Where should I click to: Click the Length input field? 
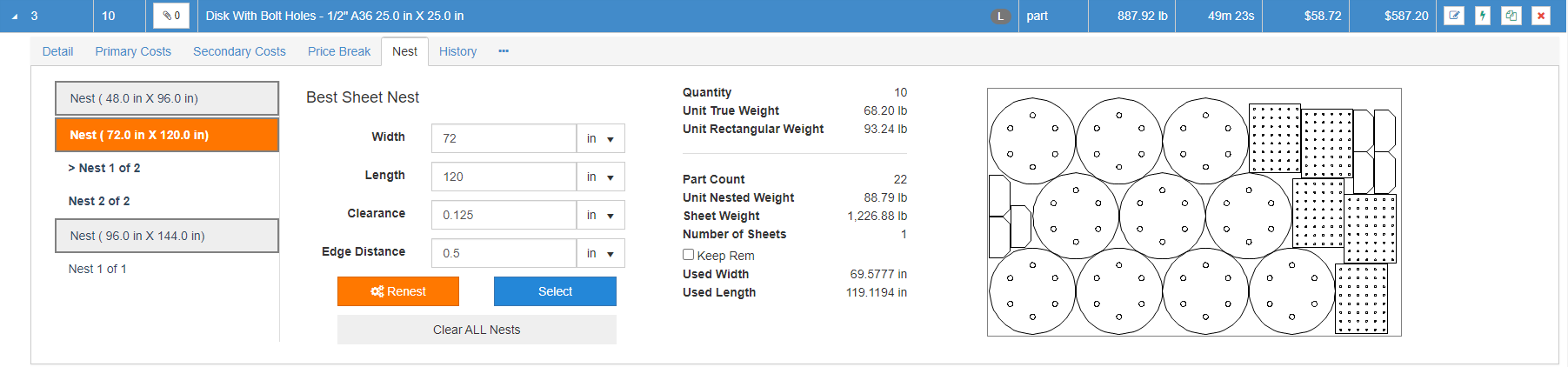[504, 177]
